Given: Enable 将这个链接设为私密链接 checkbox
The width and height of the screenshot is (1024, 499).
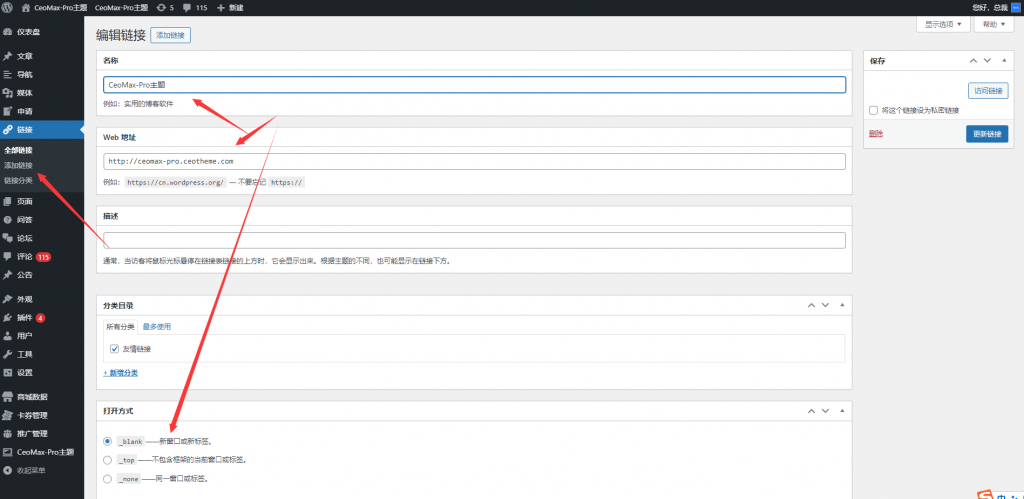Looking at the screenshot, I should click(874, 110).
